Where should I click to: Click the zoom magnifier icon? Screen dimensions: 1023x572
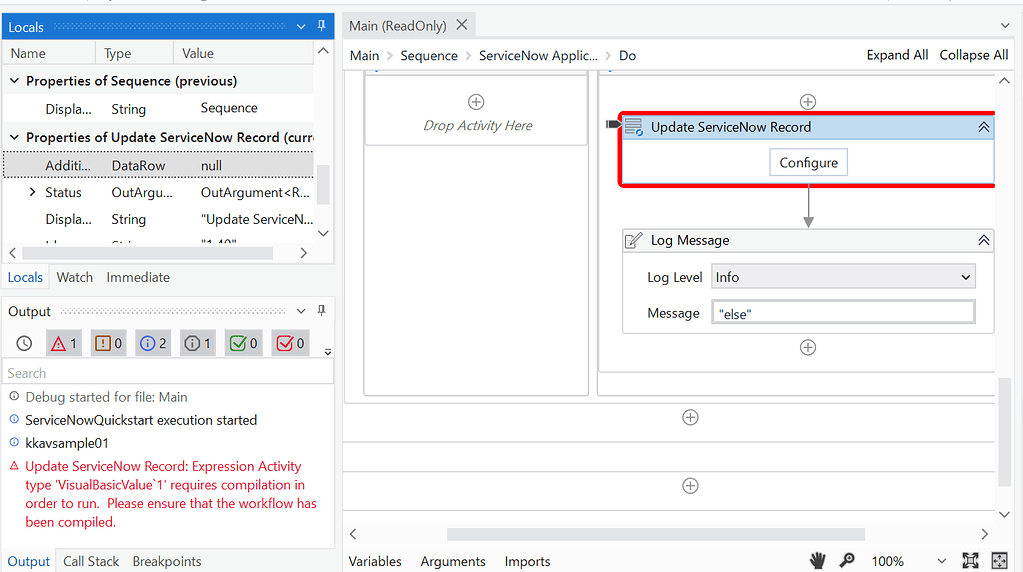[x=847, y=560]
